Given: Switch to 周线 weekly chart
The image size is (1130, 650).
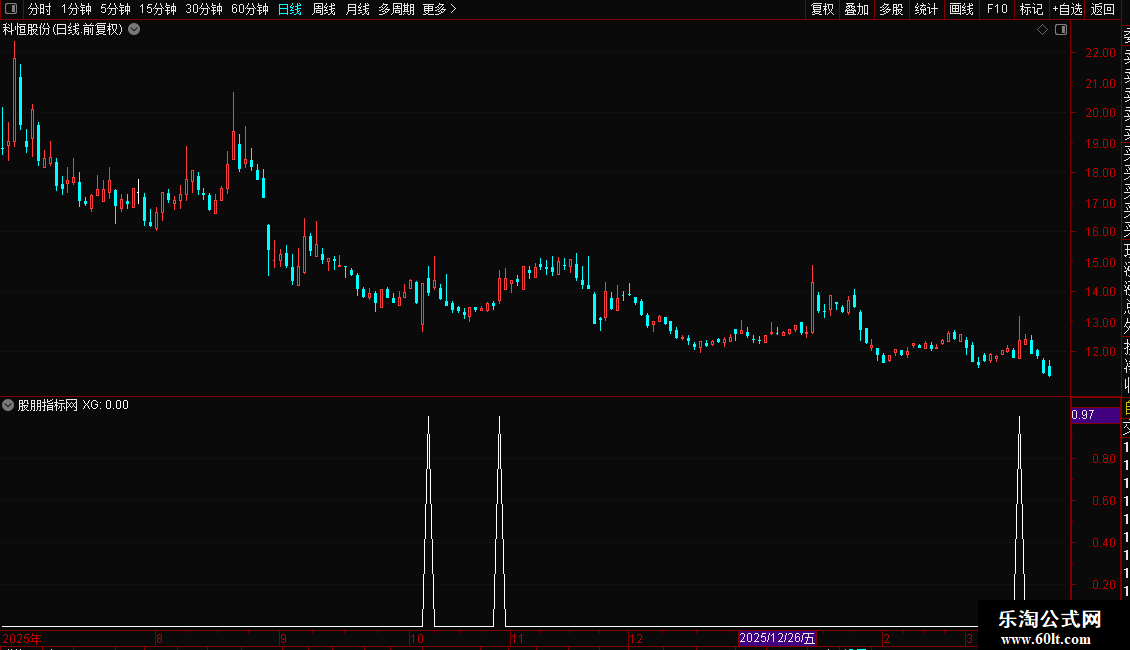Looking at the screenshot, I should click(x=324, y=9).
